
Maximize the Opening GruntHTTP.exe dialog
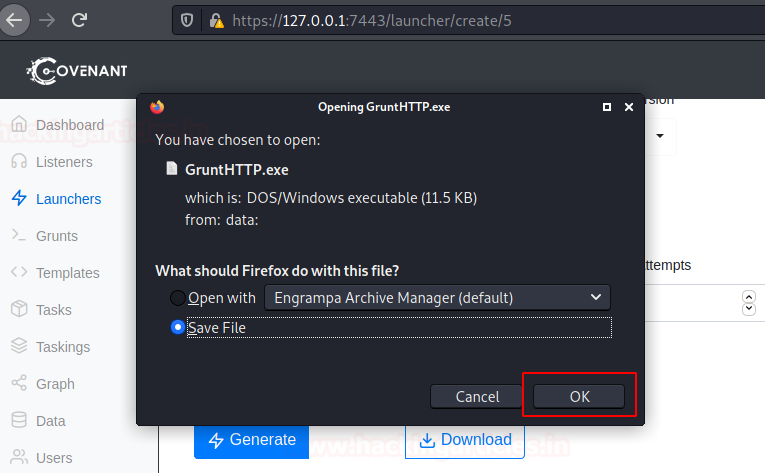click(606, 107)
